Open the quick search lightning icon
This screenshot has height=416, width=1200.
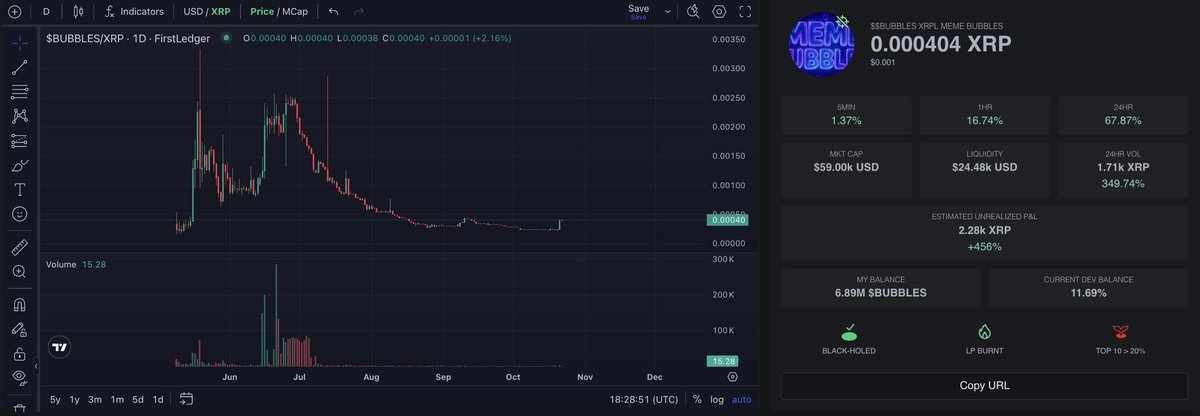[x=694, y=11]
